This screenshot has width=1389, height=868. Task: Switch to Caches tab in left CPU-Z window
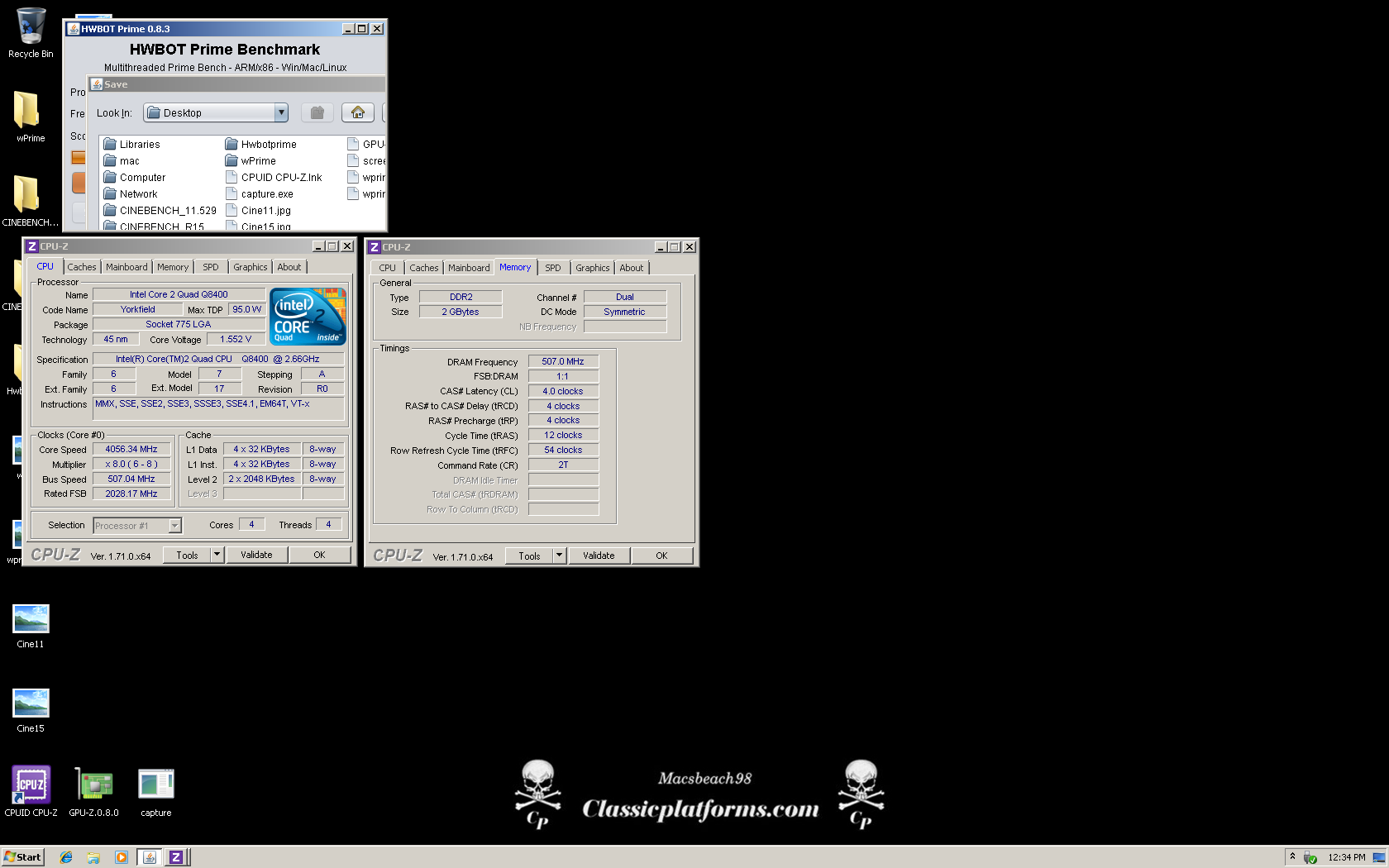[x=82, y=267]
